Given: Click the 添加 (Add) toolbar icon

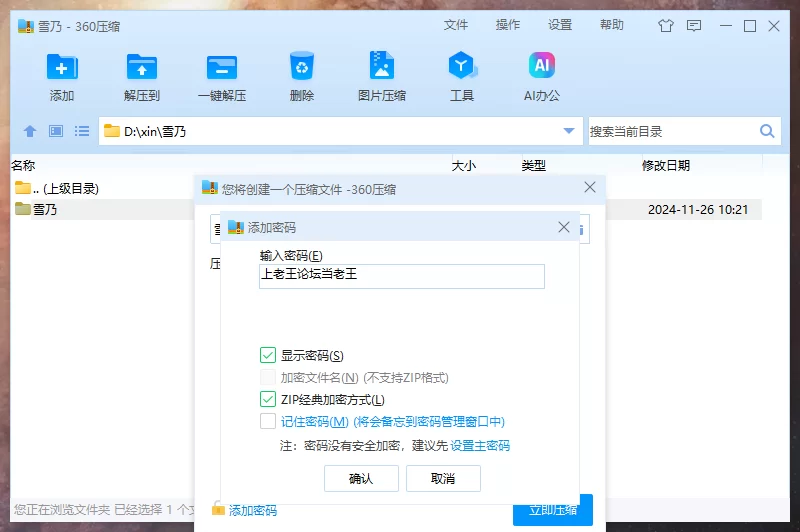Looking at the screenshot, I should point(62,68).
